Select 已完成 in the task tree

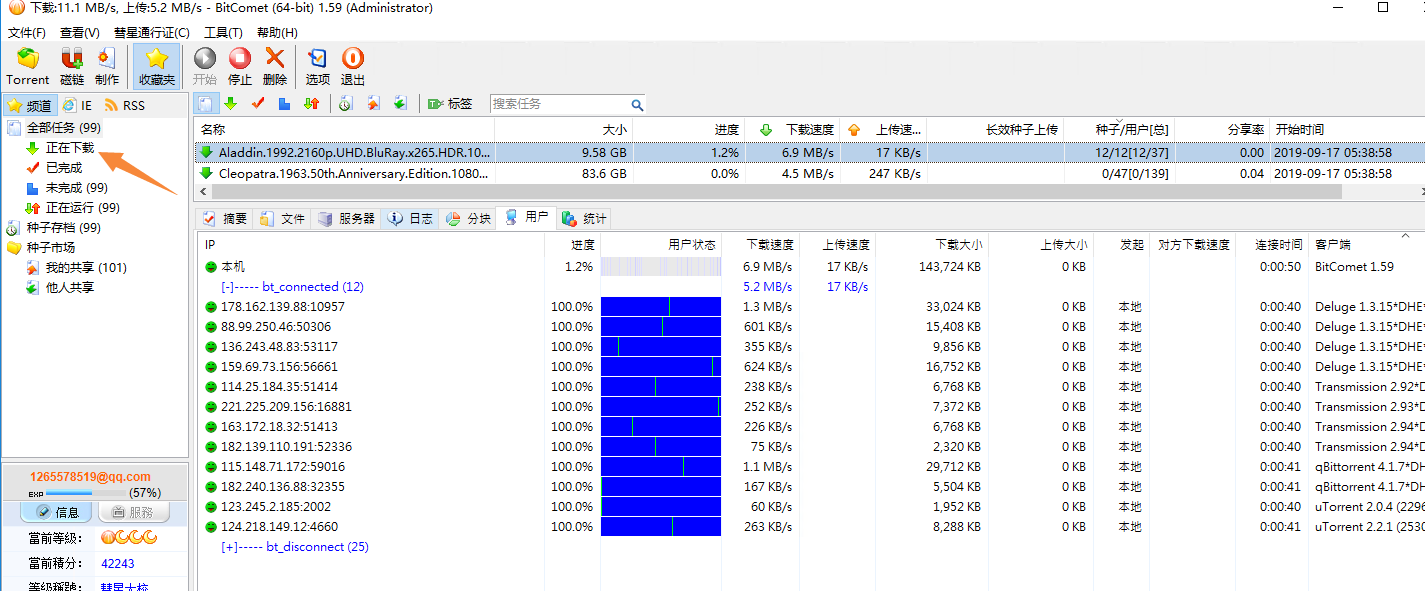[x=64, y=167]
